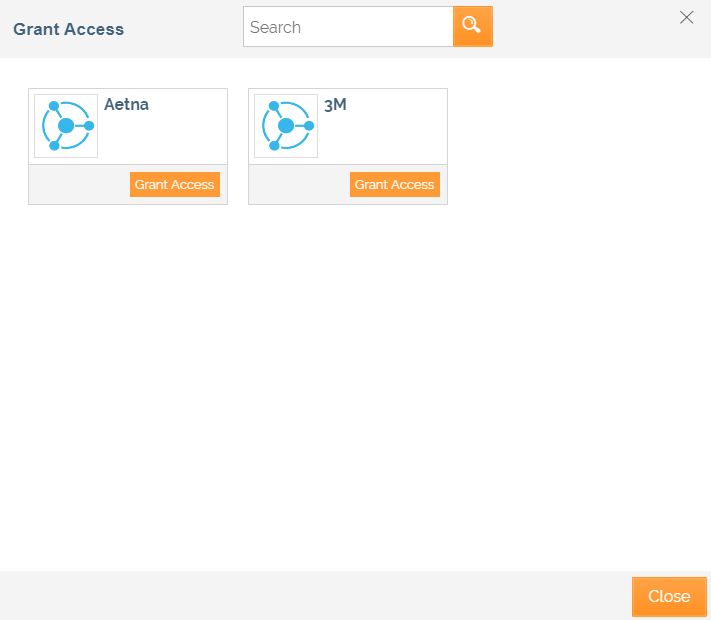The height and width of the screenshot is (620, 711).
Task: Grant access to Aetna
Action: (x=174, y=185)
